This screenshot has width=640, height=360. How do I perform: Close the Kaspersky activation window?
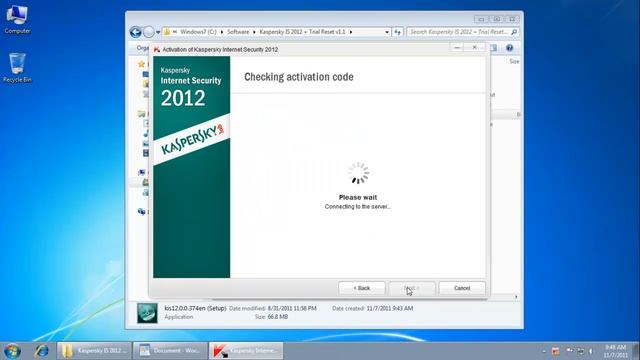coord(474,48)
